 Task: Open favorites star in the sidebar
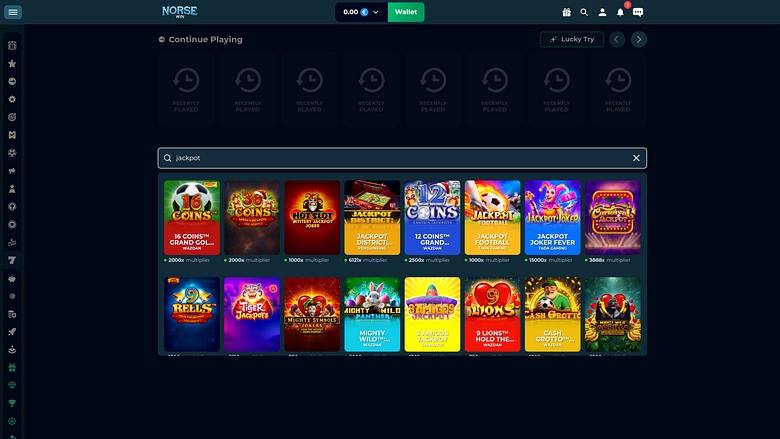click(12, 64)
